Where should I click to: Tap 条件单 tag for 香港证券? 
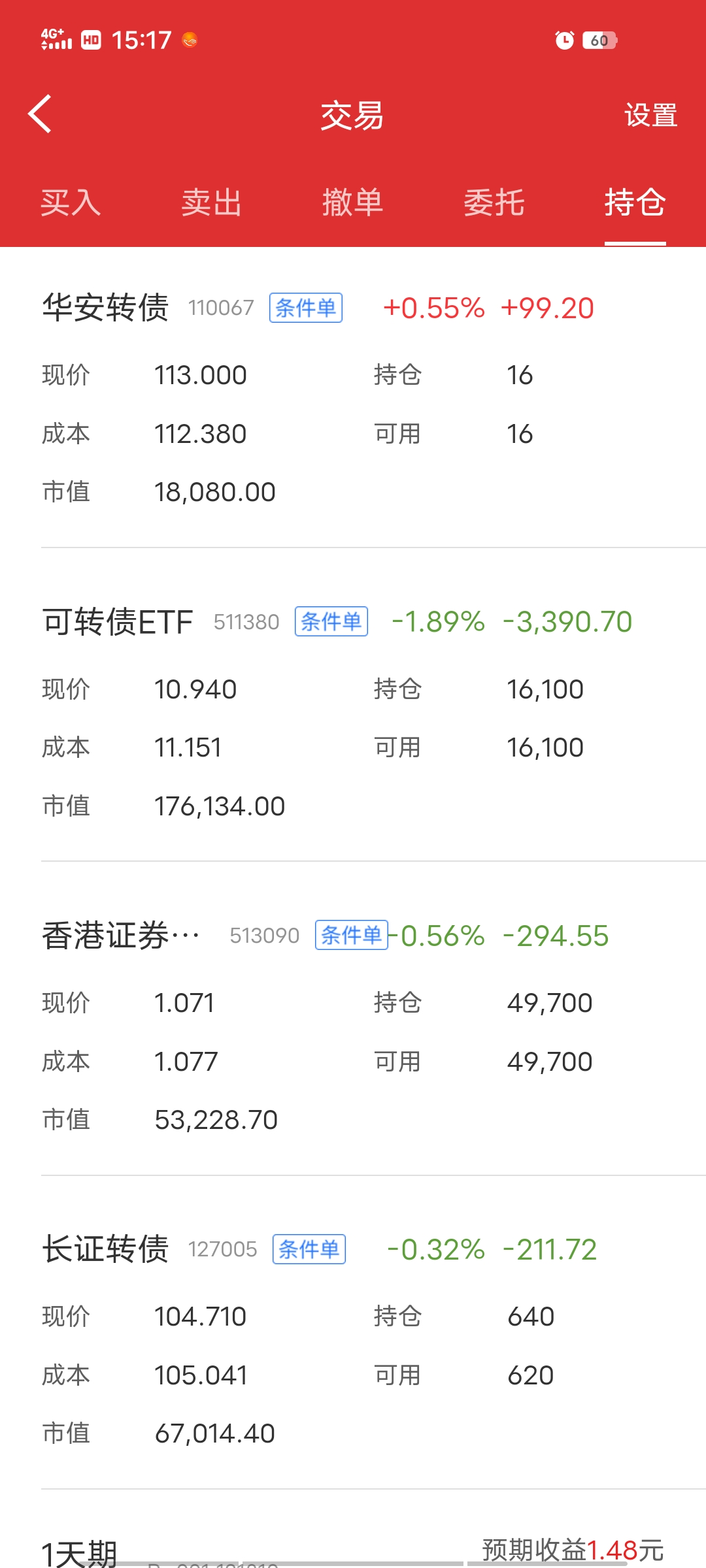(x=351, y=935)
